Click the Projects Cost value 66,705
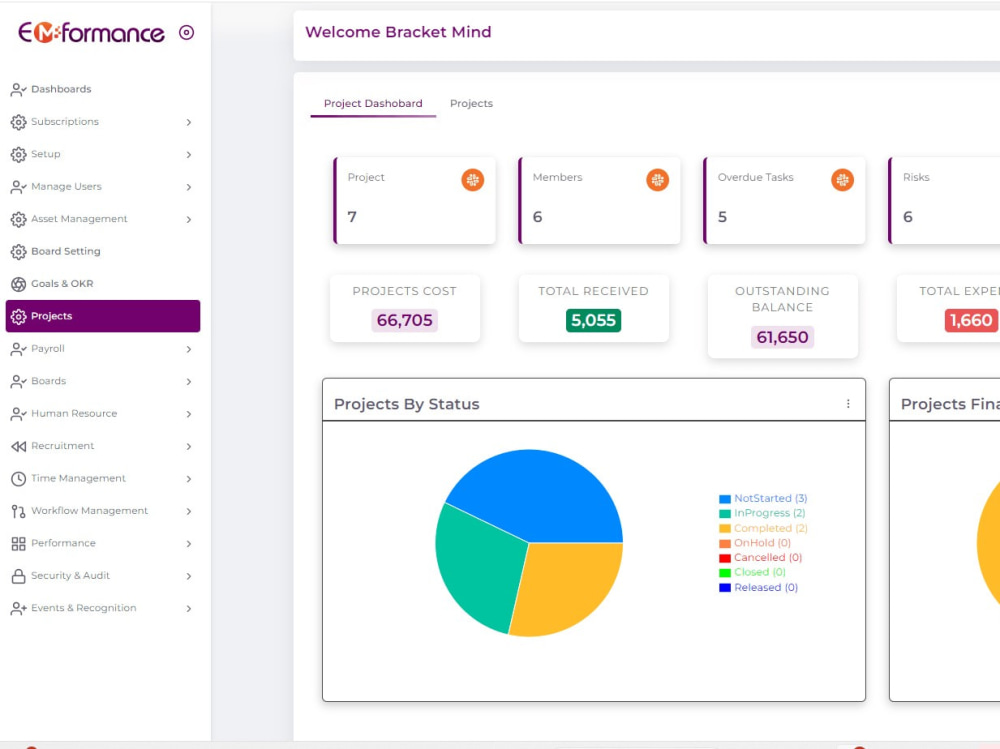 point(404,320)
